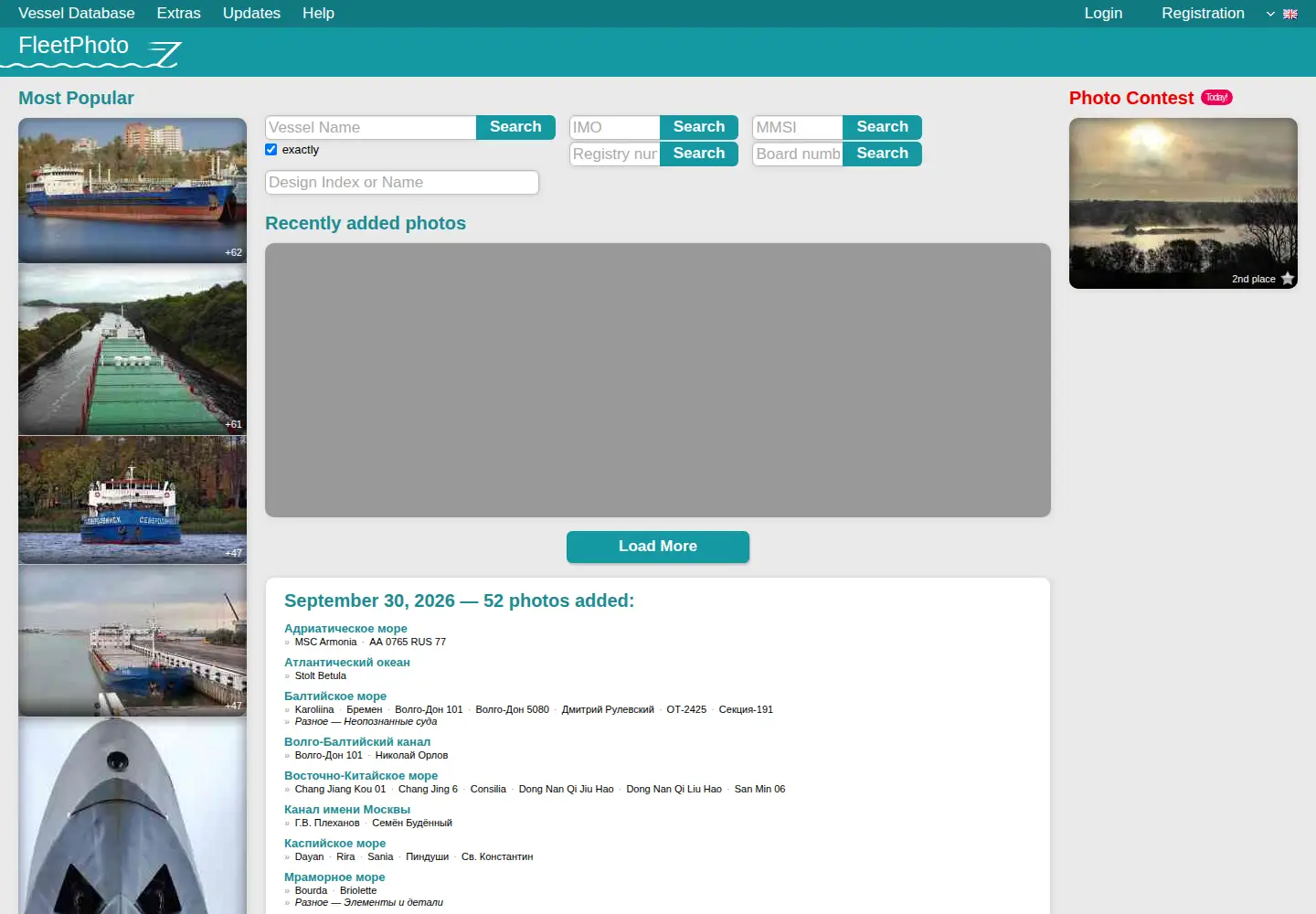Focus the Registry number input field

(615, 154)
